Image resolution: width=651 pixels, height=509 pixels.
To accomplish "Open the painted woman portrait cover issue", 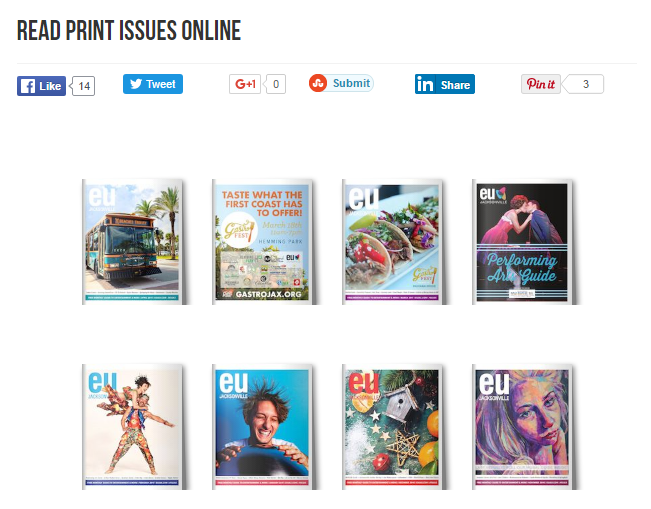I will (522, 427).
